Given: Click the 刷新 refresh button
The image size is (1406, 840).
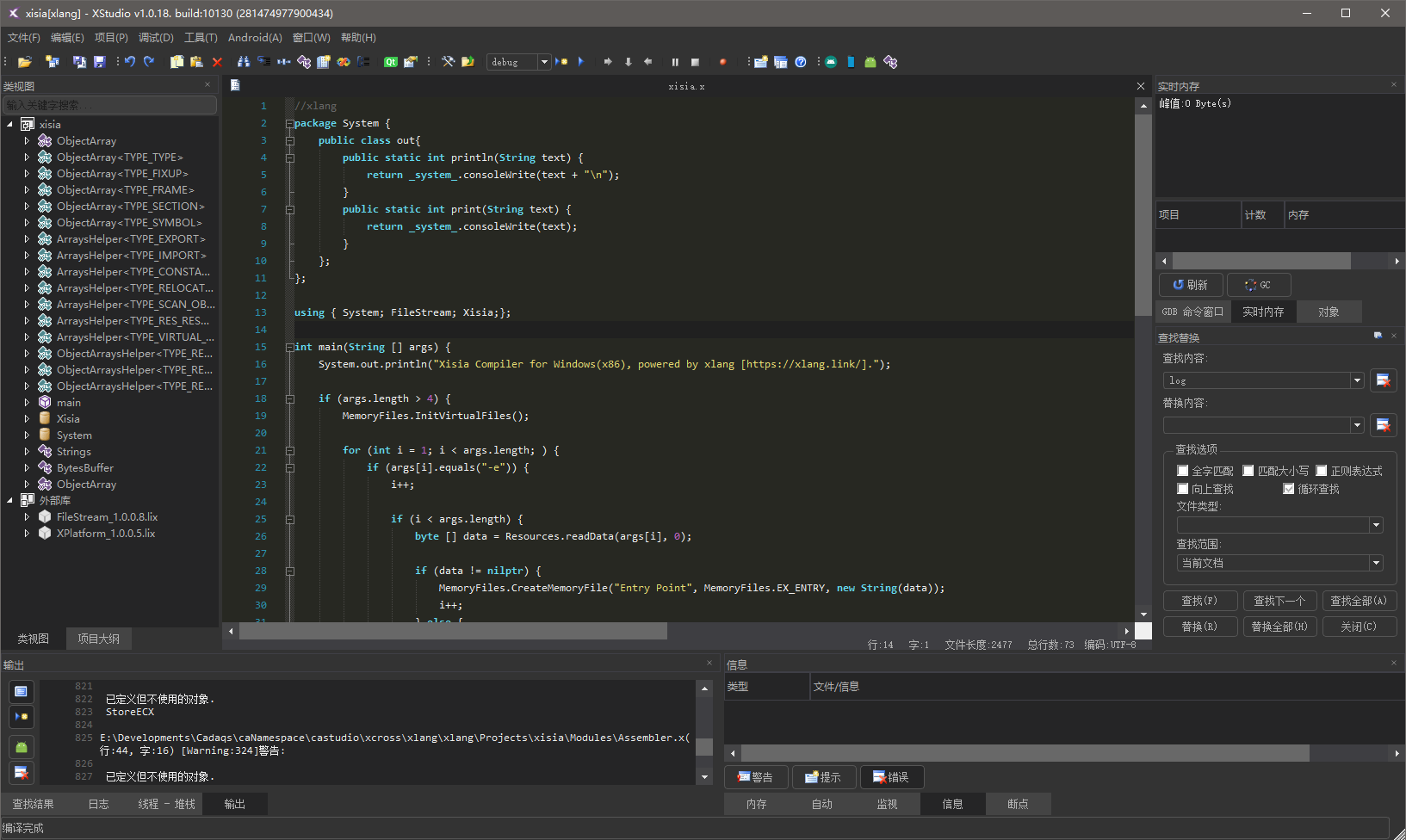Looking at the screenshot, I should coord(1190,285).
